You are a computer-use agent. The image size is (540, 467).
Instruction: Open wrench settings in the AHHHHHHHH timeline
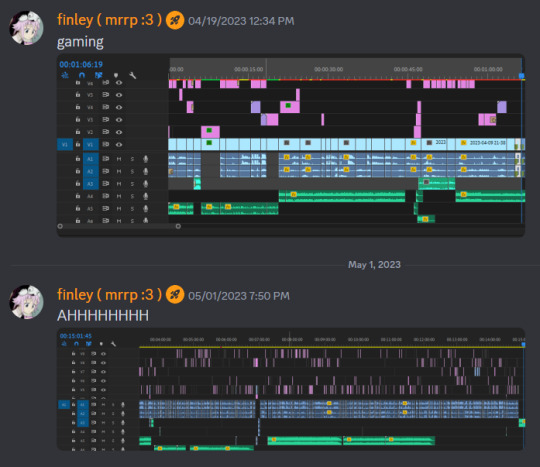(113, 344)
